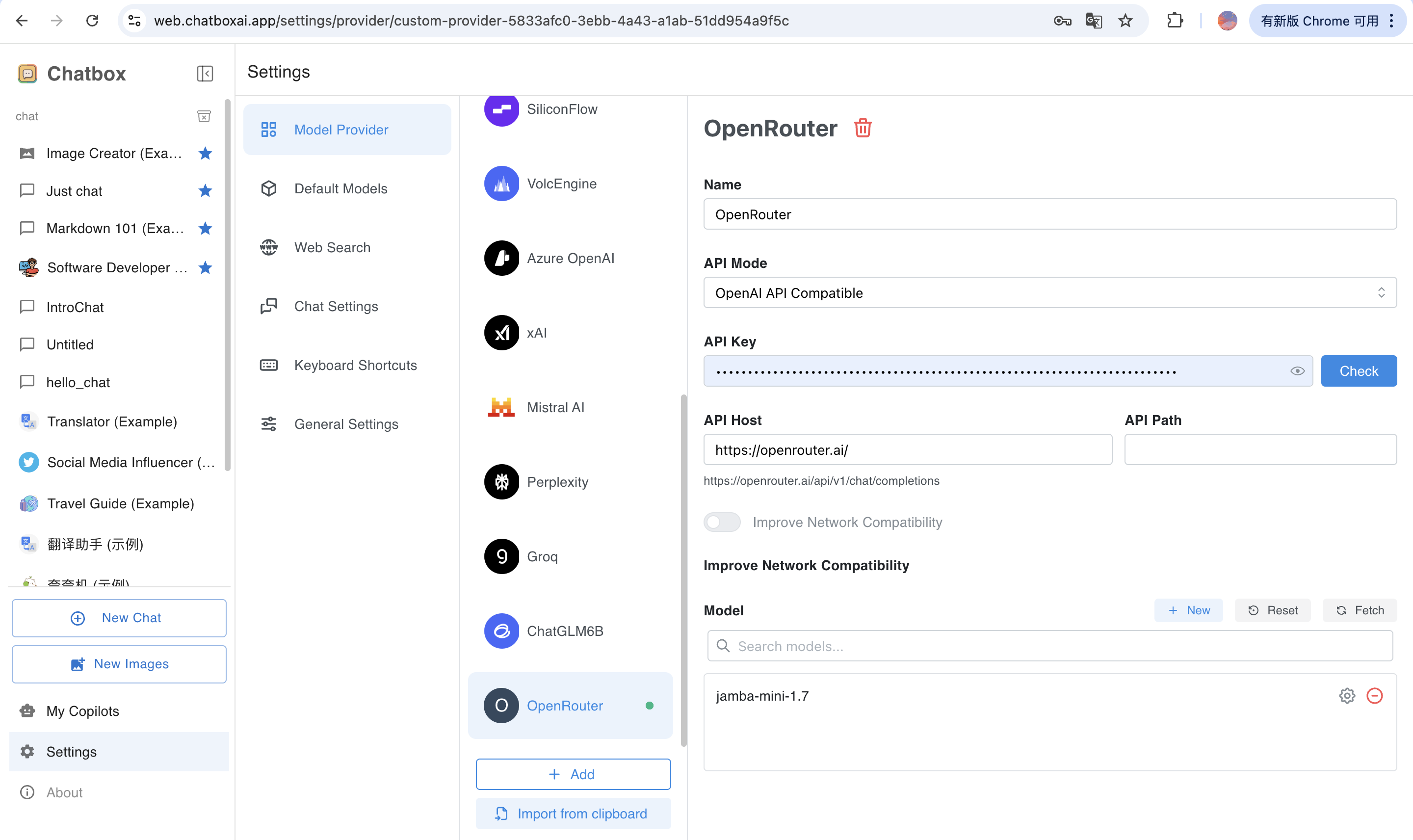Bookmark this page with star icon
Viewport: 1413px width, 840px height.
[x=1125, y=21]
